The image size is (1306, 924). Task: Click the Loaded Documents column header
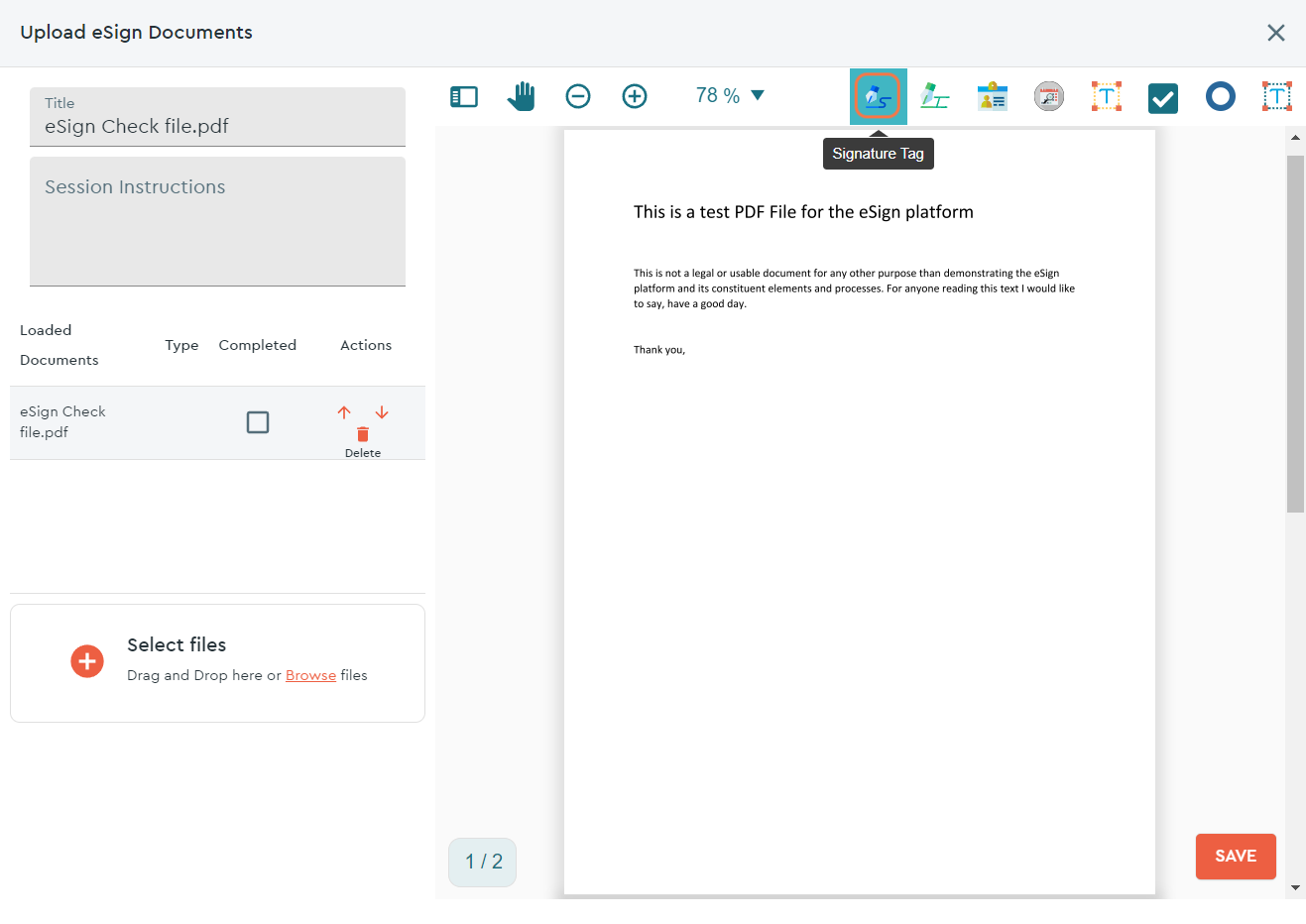59,345
